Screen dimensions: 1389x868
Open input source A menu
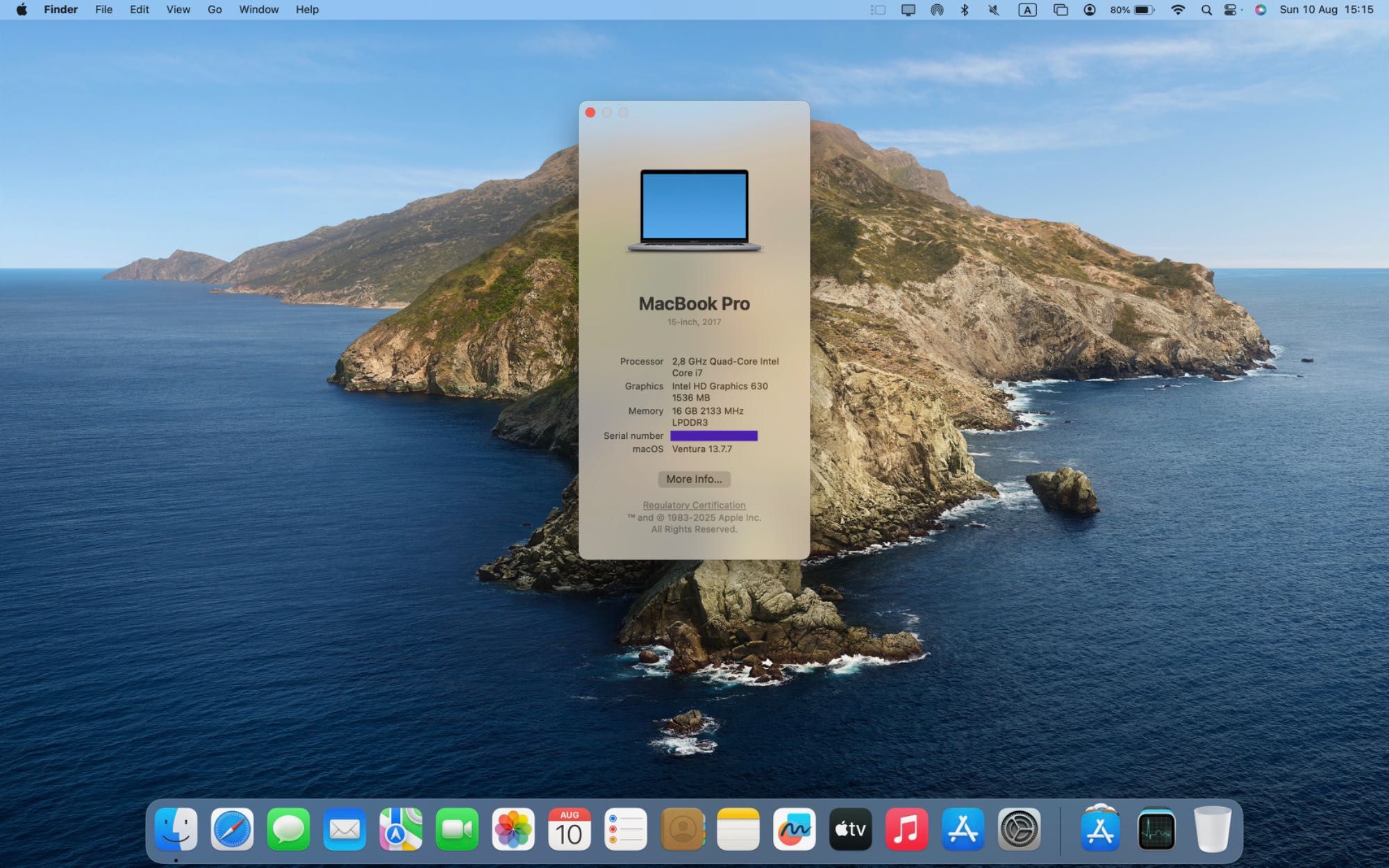[1027, 10]
